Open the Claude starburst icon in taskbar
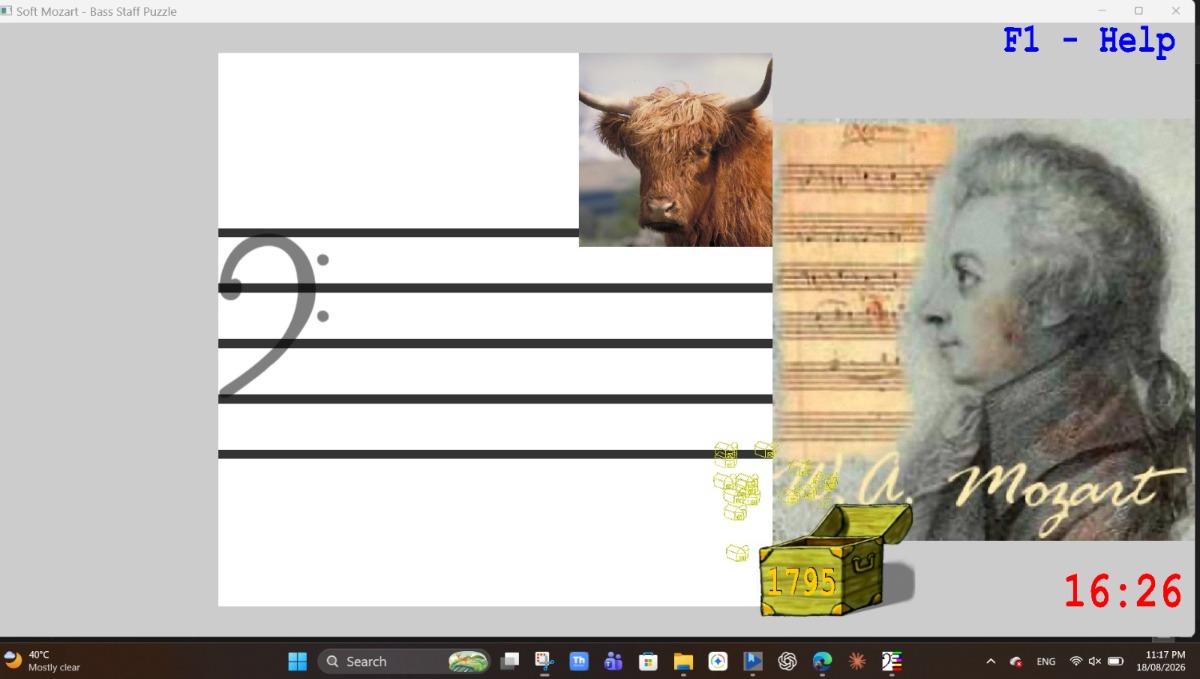Image resolution: width=1200 pixels, height=679 pixels. click(x=856, y=661)
